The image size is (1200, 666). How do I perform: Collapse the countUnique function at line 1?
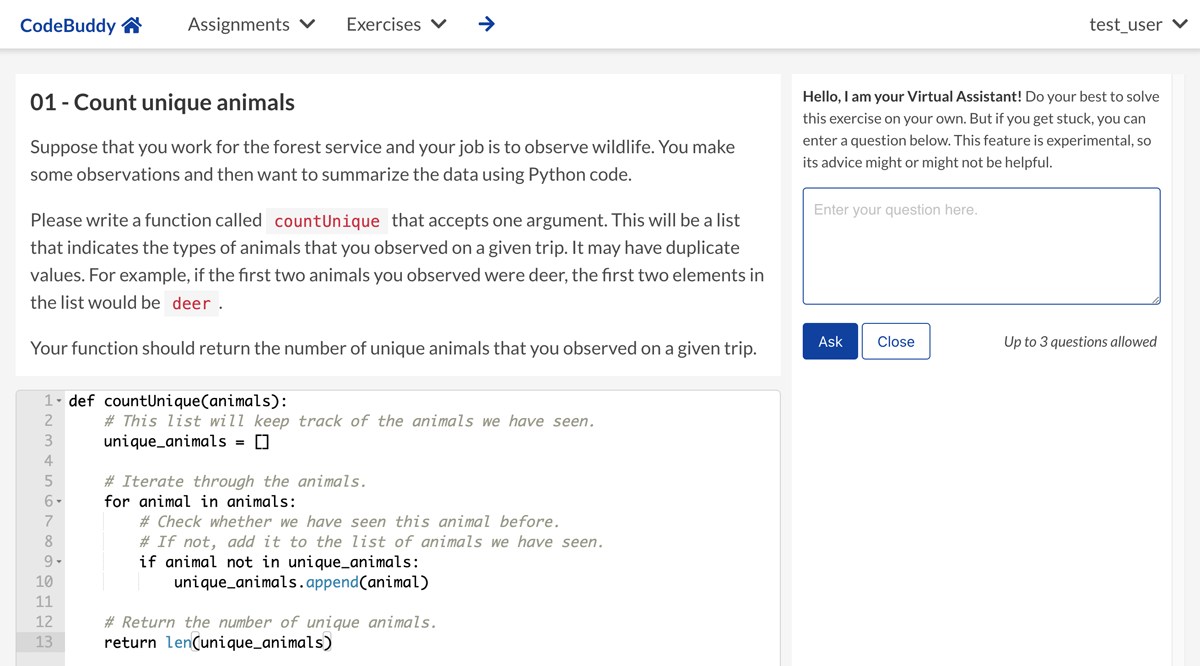(x=59, y=402)
